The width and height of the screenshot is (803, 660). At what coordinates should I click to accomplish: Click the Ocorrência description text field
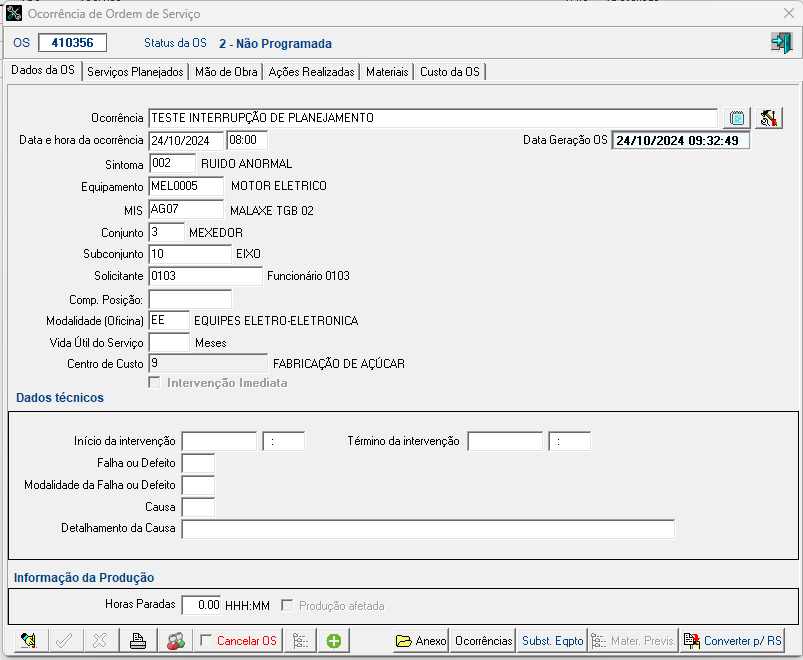point(433,118)
